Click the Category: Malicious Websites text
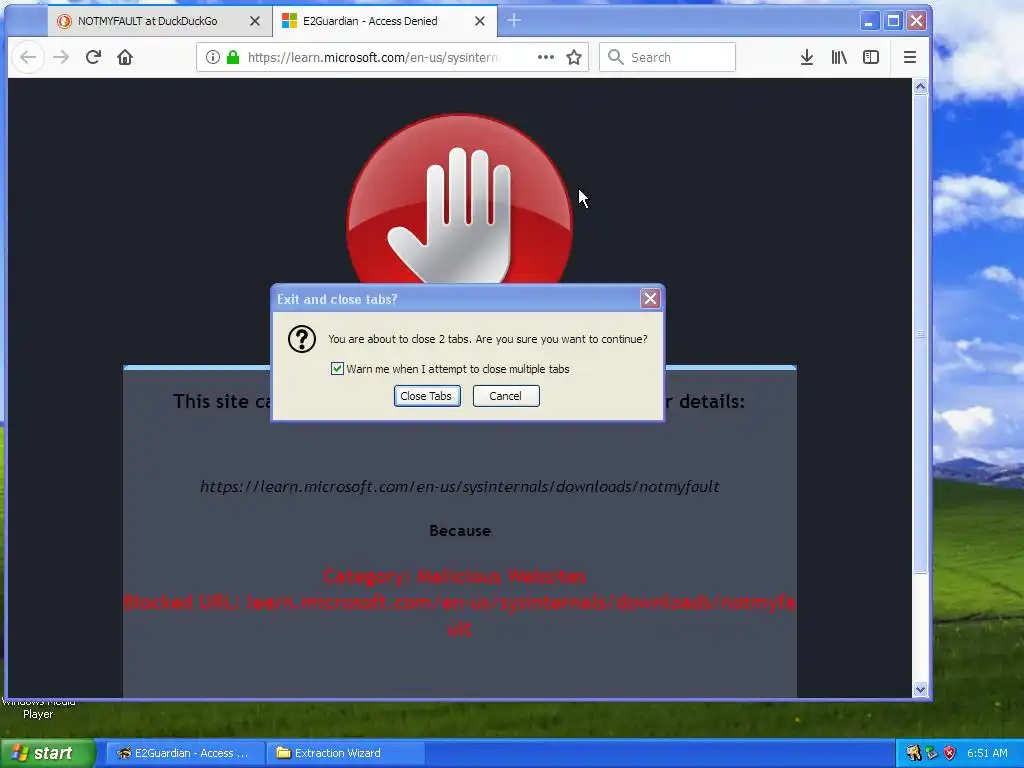The height and width of the screenshot is (768, 1024). click(455, 576)
